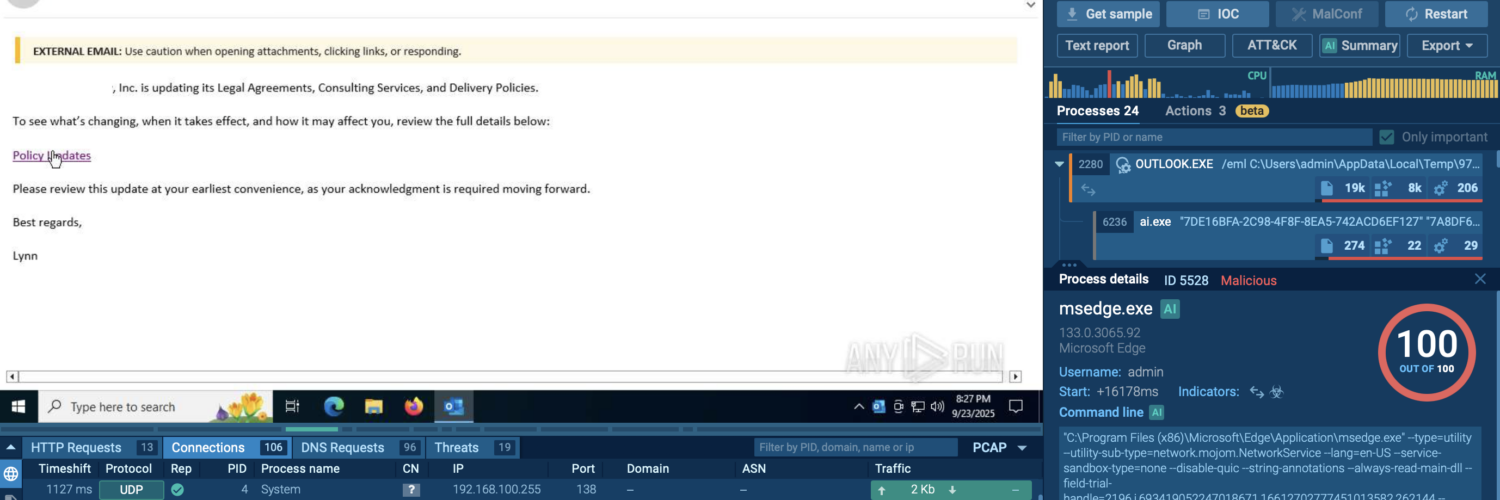Open the Connections tab
This screenshot has height=500, width=1500.
227,447
